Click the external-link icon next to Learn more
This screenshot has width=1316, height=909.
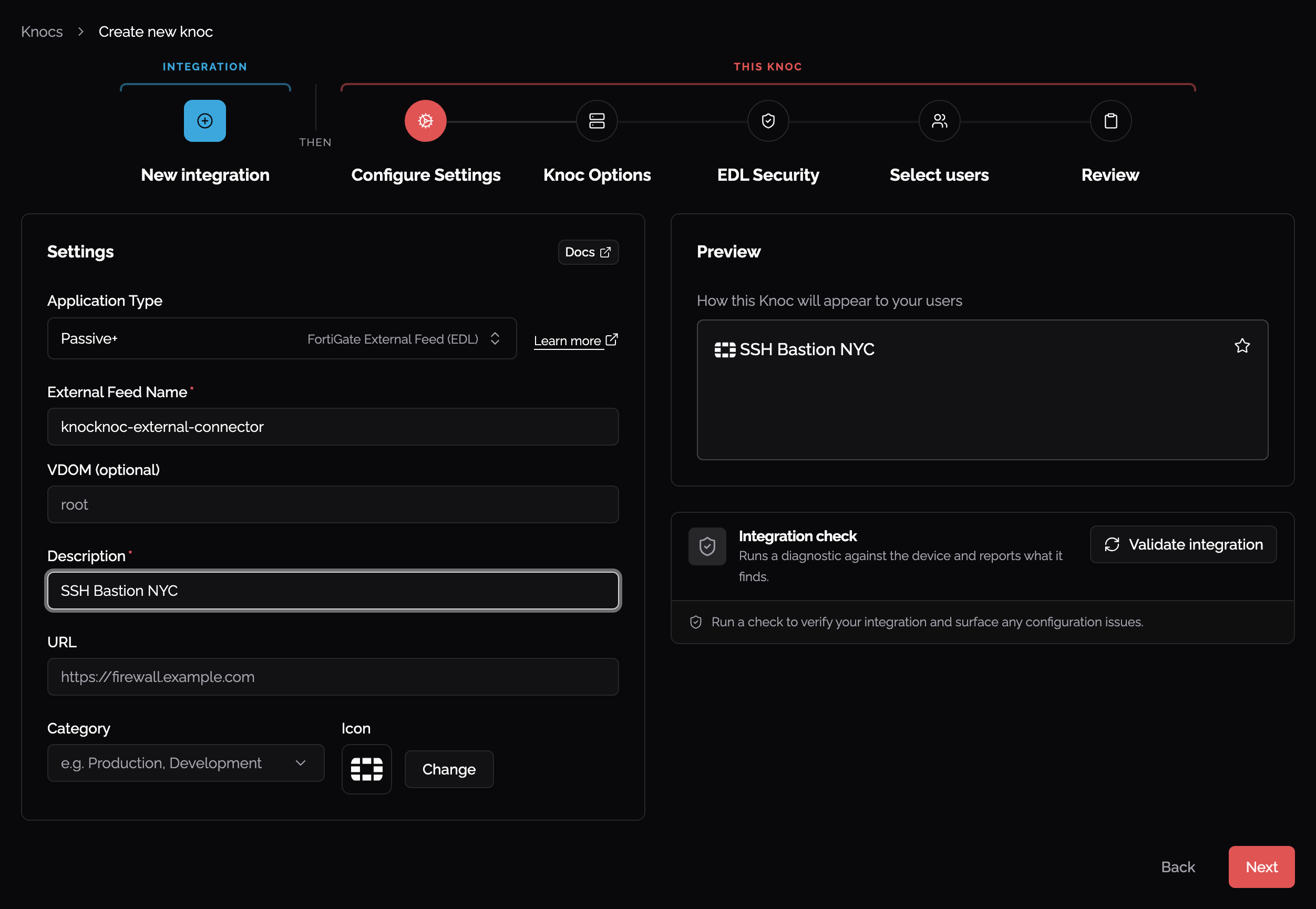611,339
